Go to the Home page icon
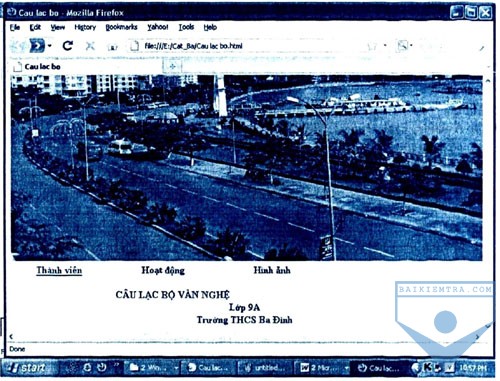The image size is (500, 381). coord(113,47)
